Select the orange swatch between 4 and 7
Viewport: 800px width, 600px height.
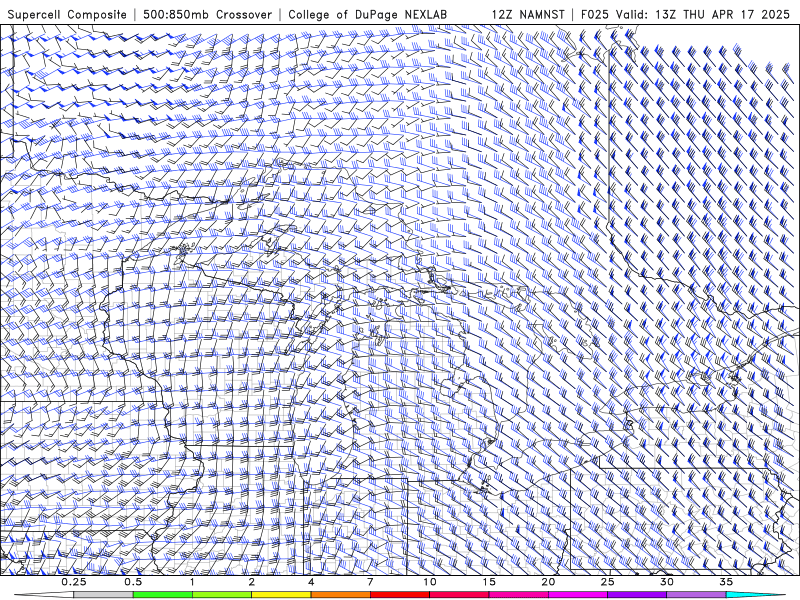340,595
